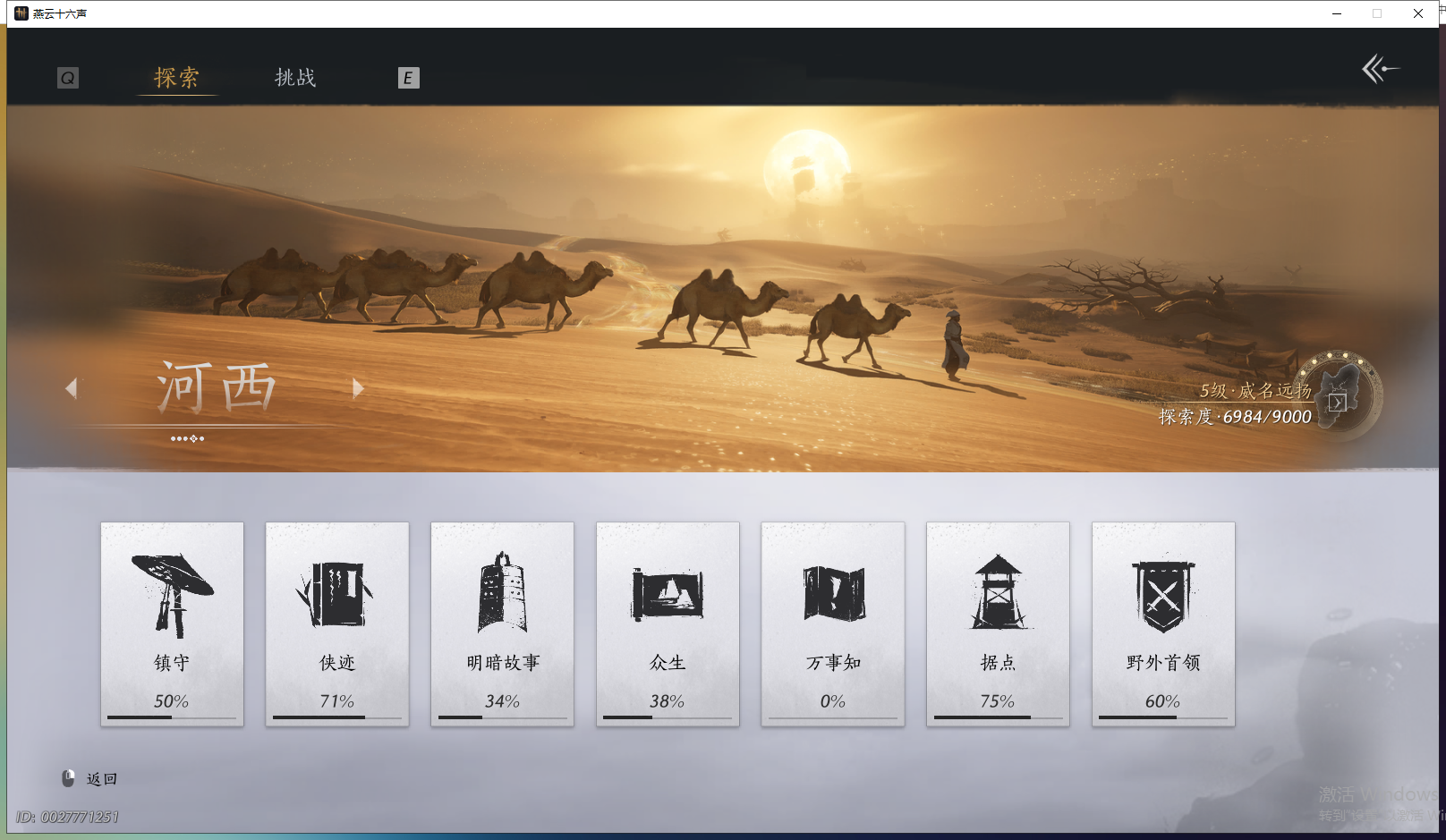Go to previous region with left arrow

pyautogui.click(x=70, y=387)
